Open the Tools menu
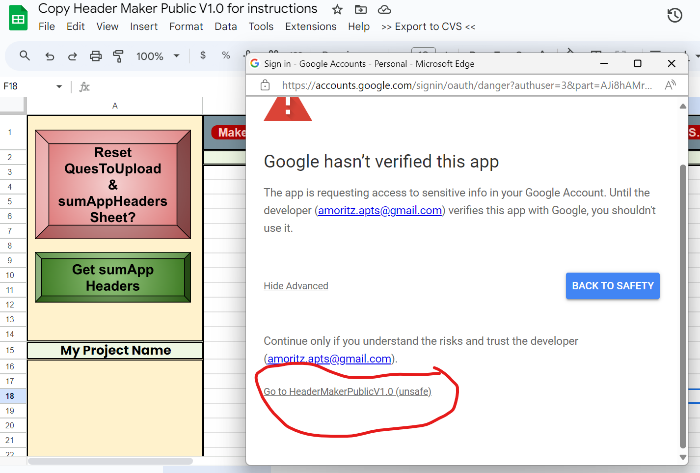 pos(261,27)
